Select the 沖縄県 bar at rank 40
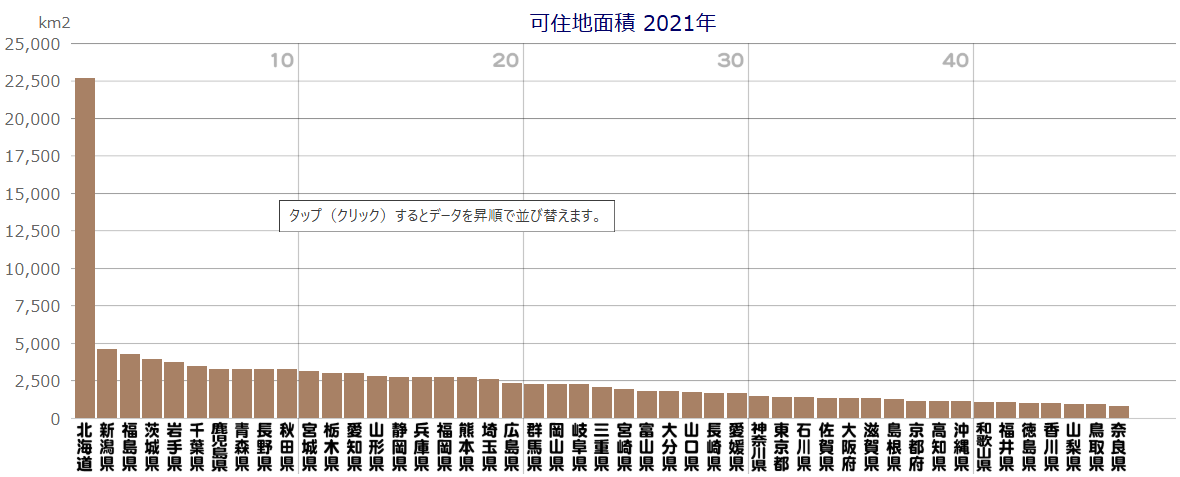The height and width of the screenshot is (477, 1180). coord(962,410)
